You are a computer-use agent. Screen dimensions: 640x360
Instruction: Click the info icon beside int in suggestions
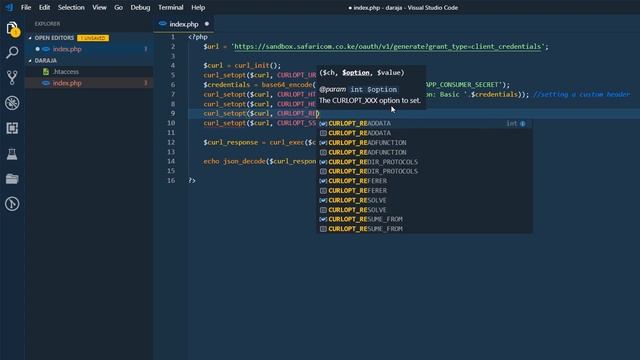coord(522,123)
